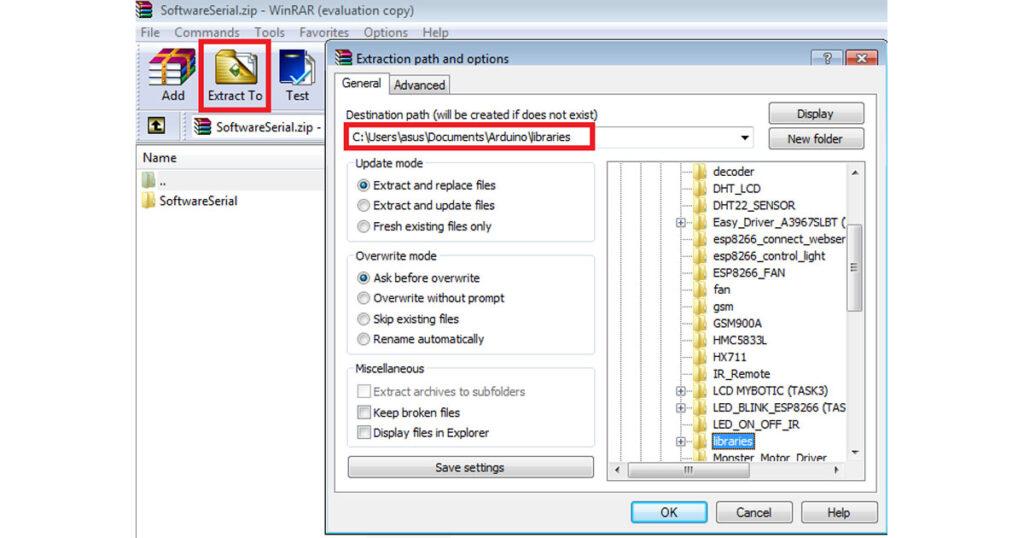Click the Extract To toolbar icon

point(235,75)
